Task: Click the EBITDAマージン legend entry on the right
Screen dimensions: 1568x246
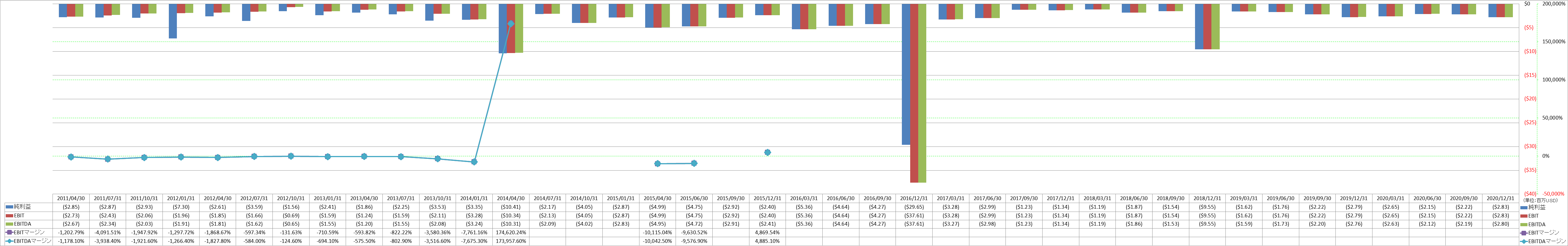Action: [x=1543, y=241]
